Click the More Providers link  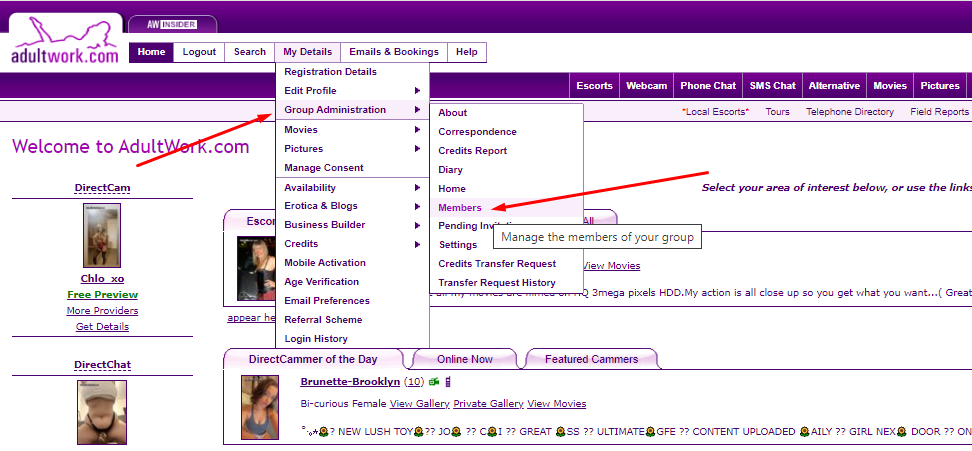click(102, 311)
